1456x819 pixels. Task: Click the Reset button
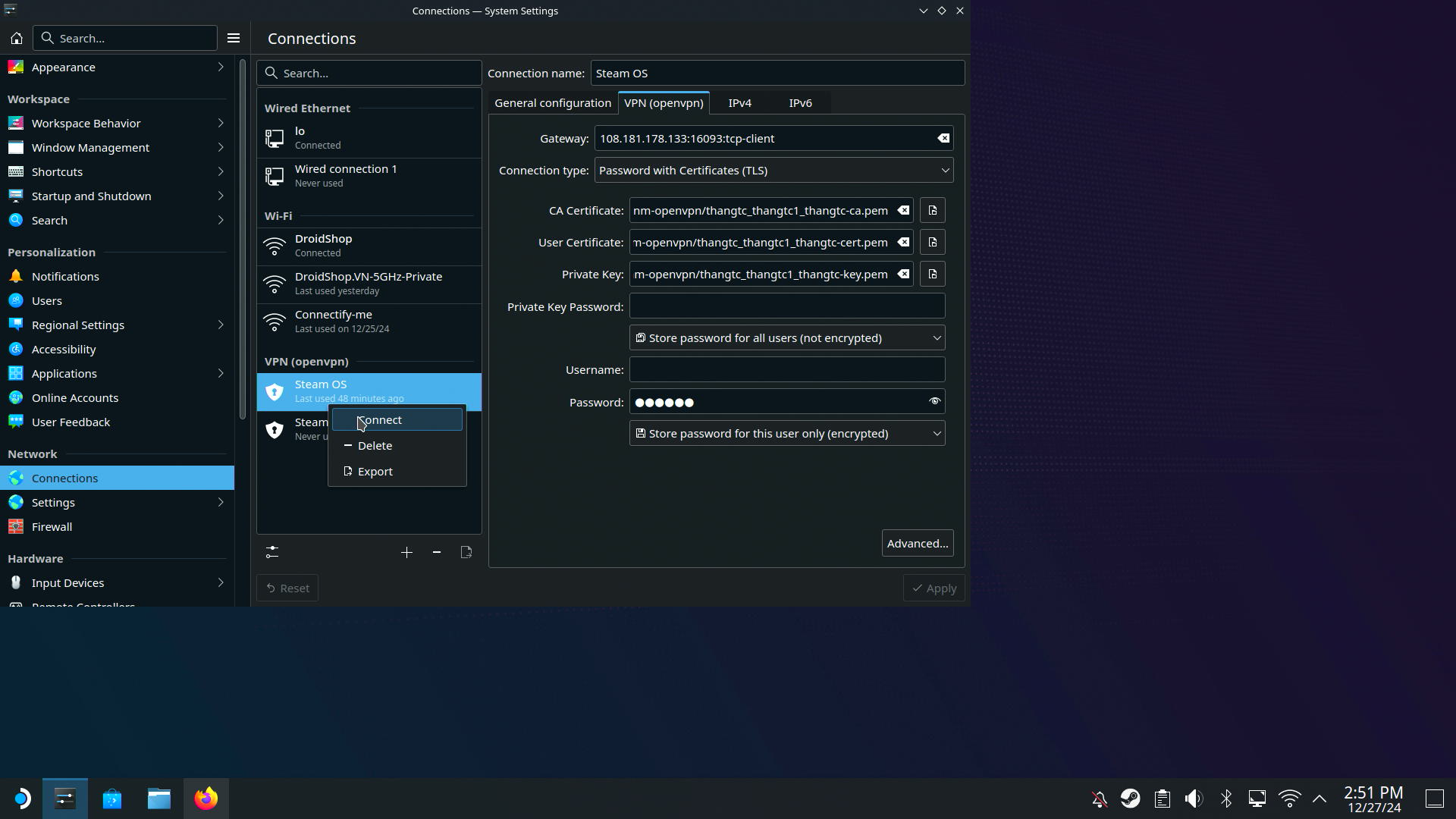click(287, 588)
